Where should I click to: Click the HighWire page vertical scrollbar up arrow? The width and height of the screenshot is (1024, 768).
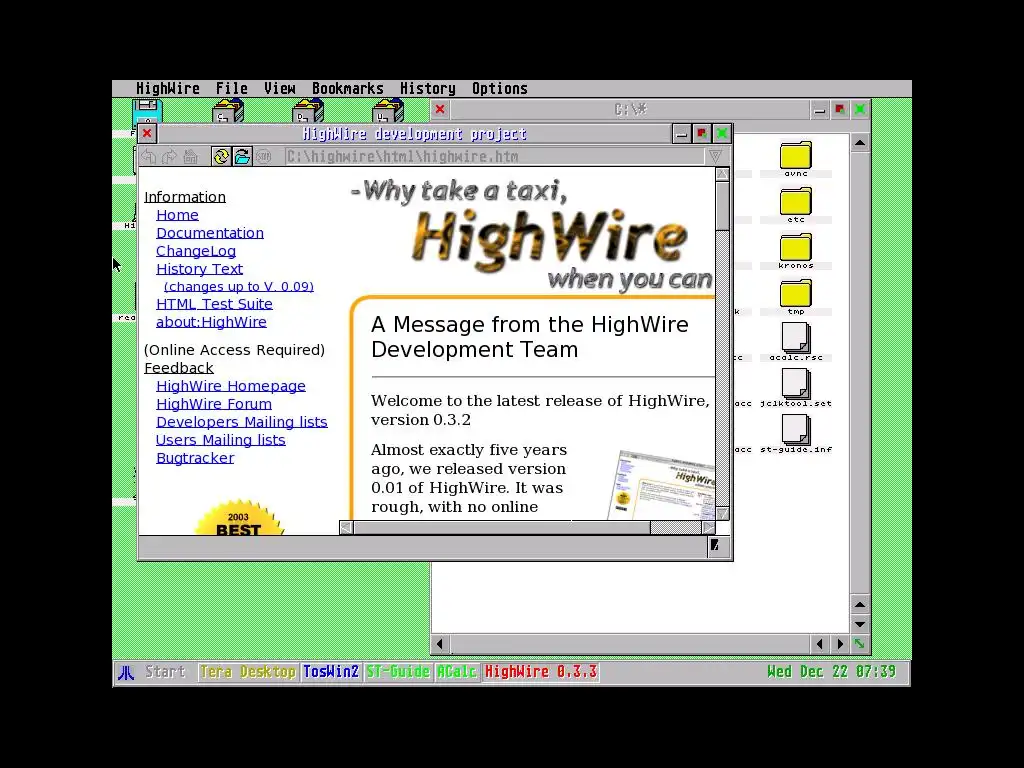(722, 174)
